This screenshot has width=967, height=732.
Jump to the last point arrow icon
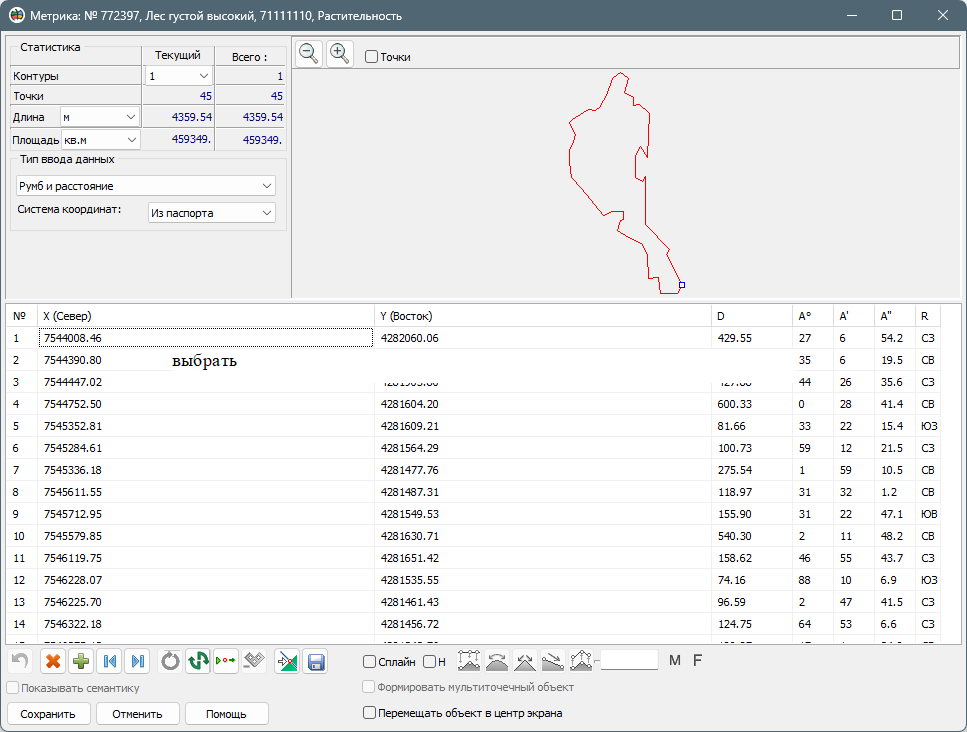tap(138, 661)
